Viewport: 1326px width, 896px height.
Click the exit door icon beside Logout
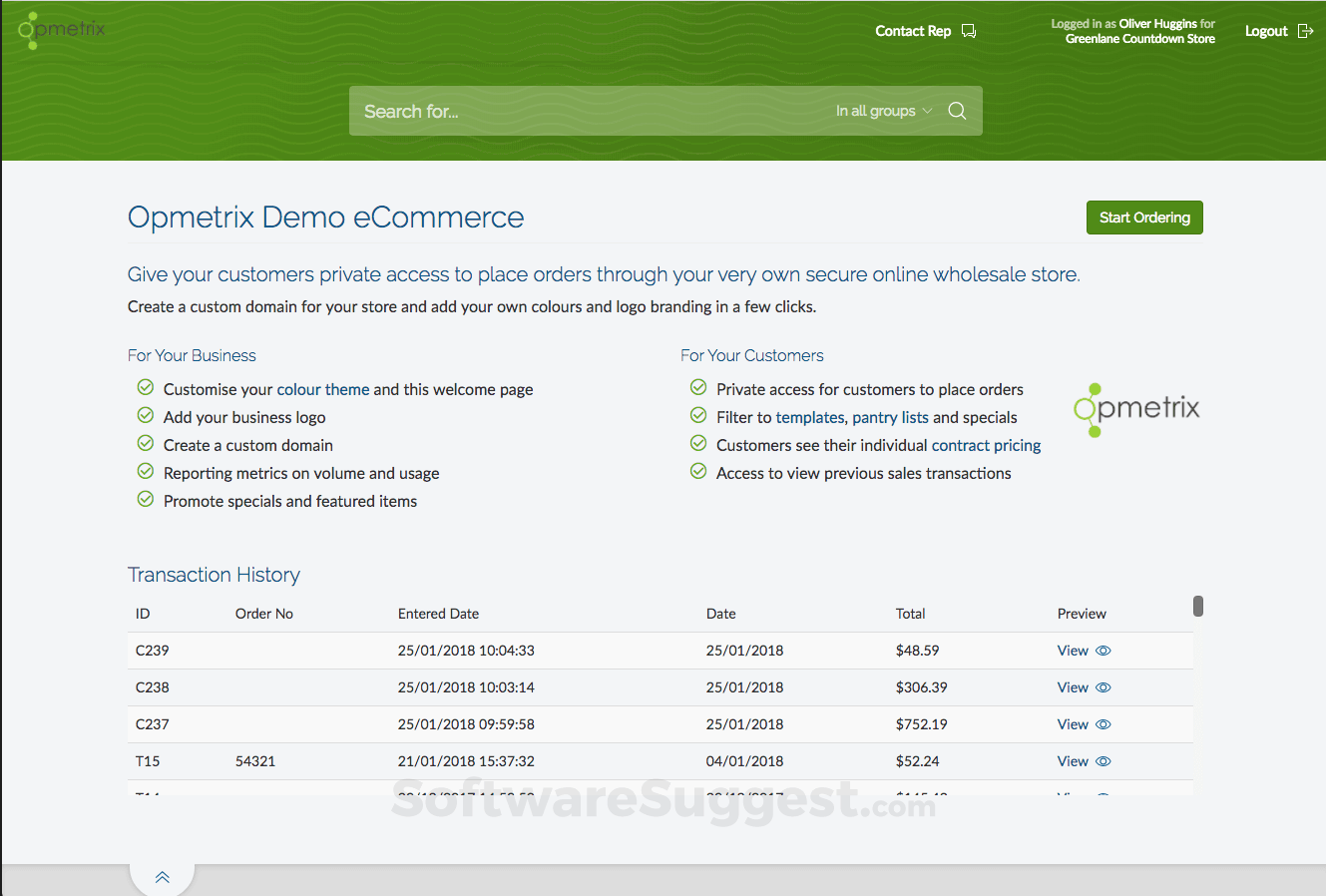(1308, 31)
